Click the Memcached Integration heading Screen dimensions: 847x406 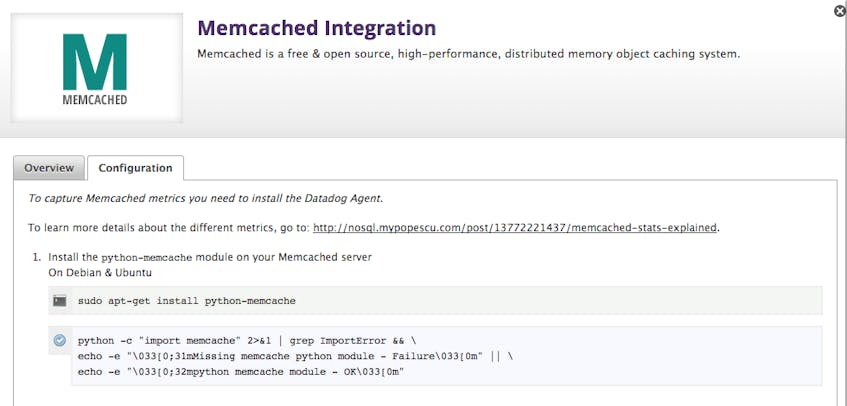pos(317,28)
